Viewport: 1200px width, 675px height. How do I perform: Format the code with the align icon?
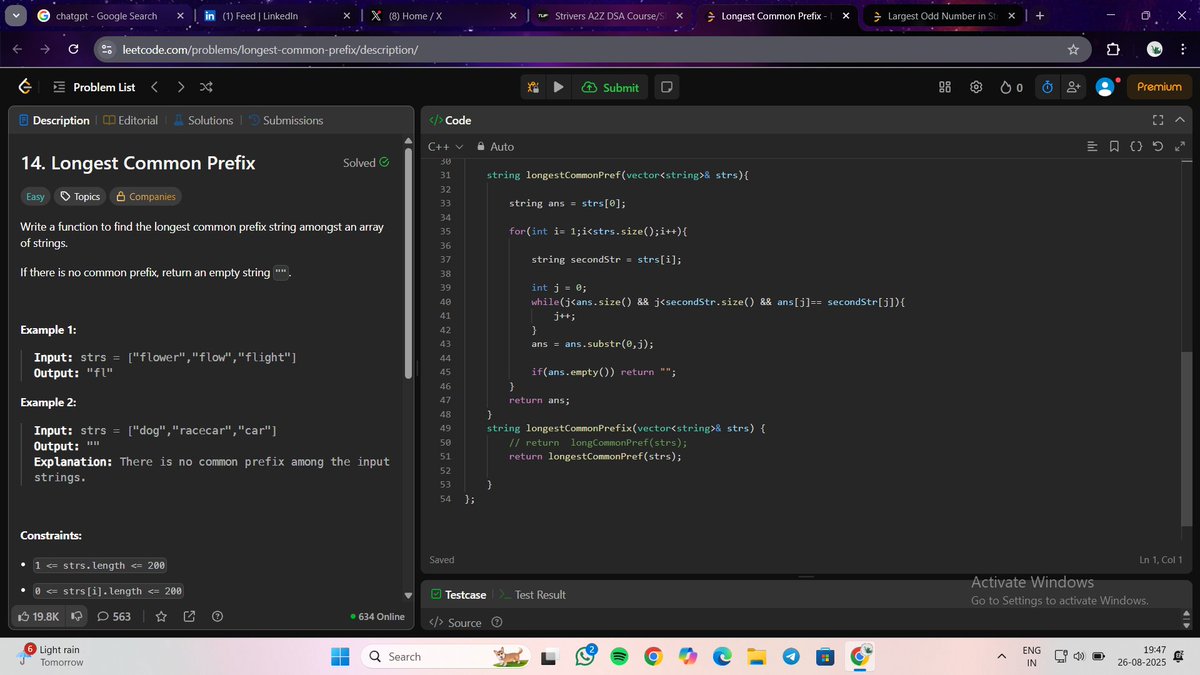(x=1092, y=147)
